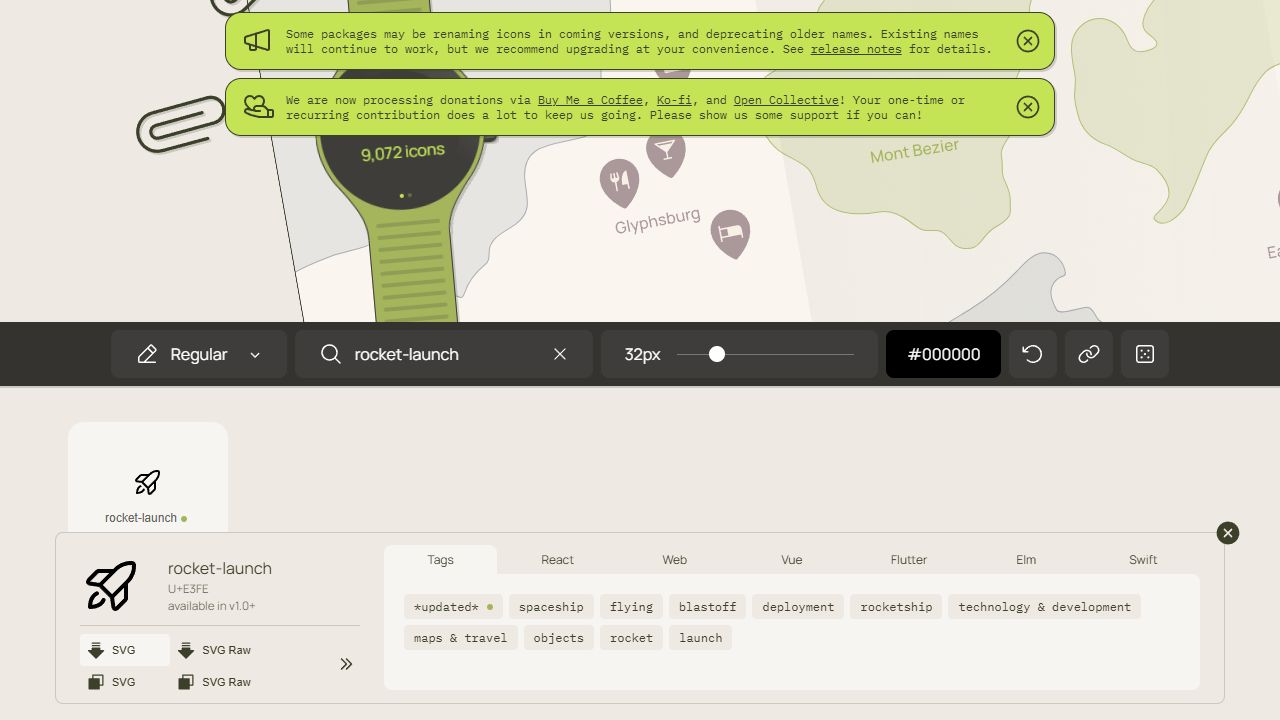Open the Web code tab
This screenshot has width=1280, height=720.
675,560
